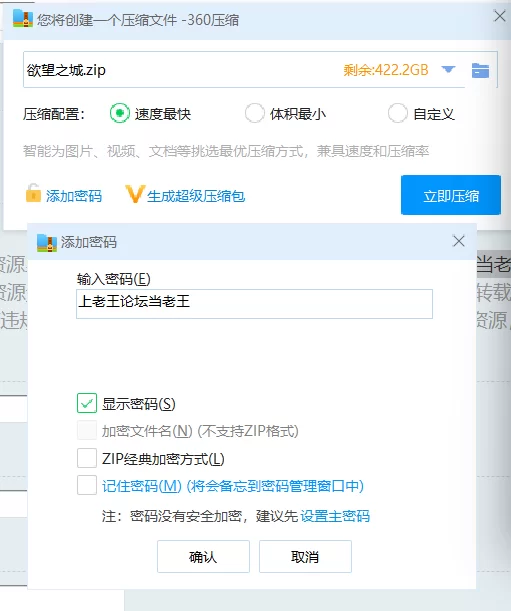Click the disabled 加密文件名(N) checkbox
The width and height of the screenshot is (511, 611).
(x=87, y=430)
